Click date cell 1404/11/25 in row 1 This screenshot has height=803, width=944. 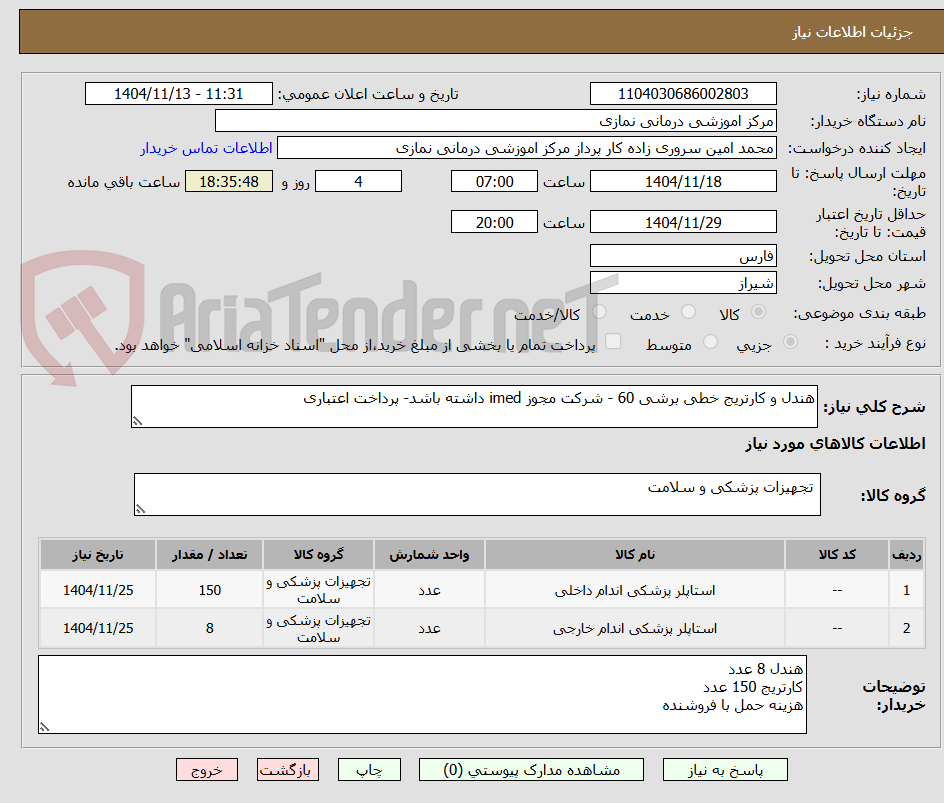pos(98,591)
